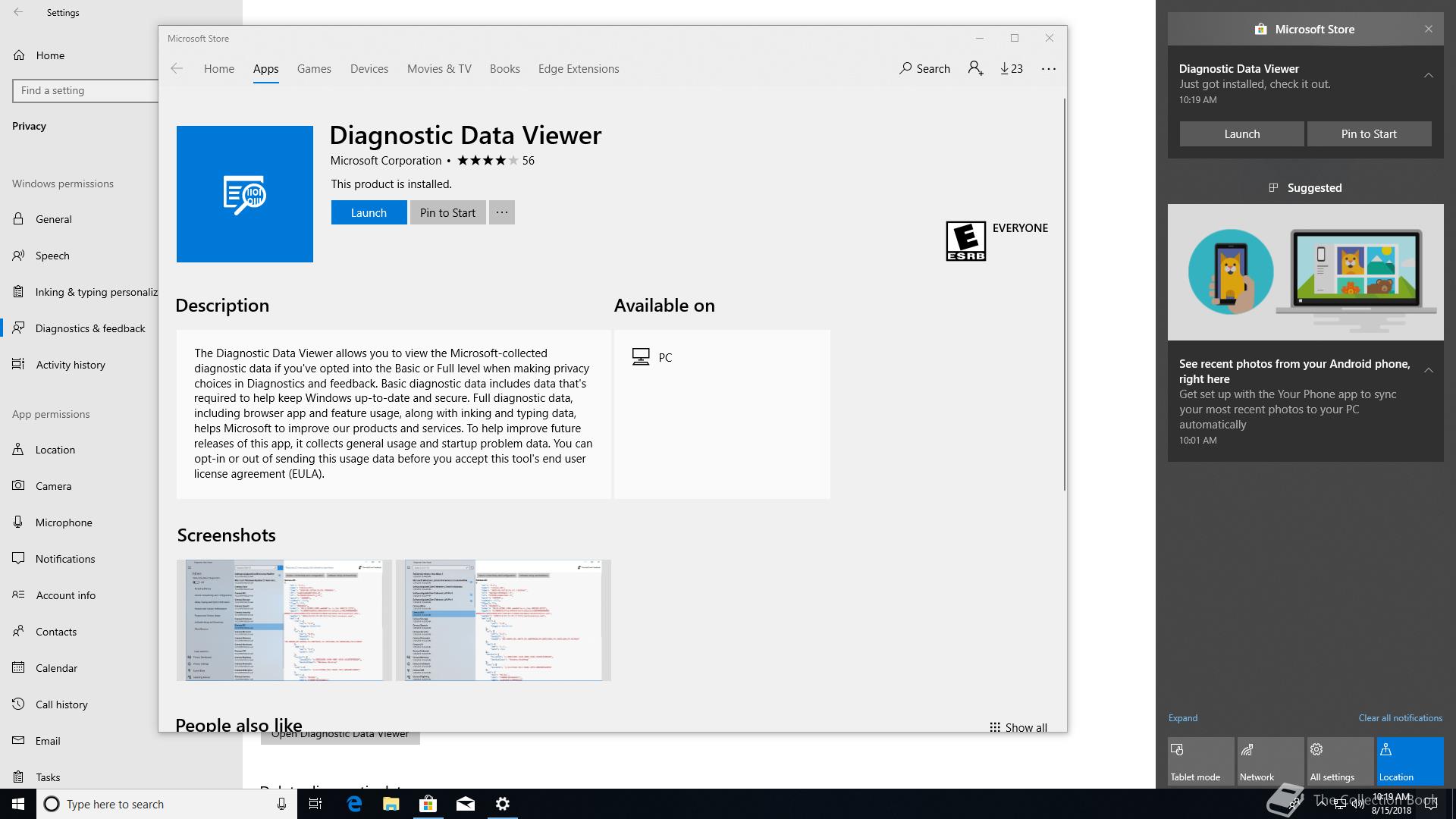Click the Settings back arrow icon

(x=18, y=12)
